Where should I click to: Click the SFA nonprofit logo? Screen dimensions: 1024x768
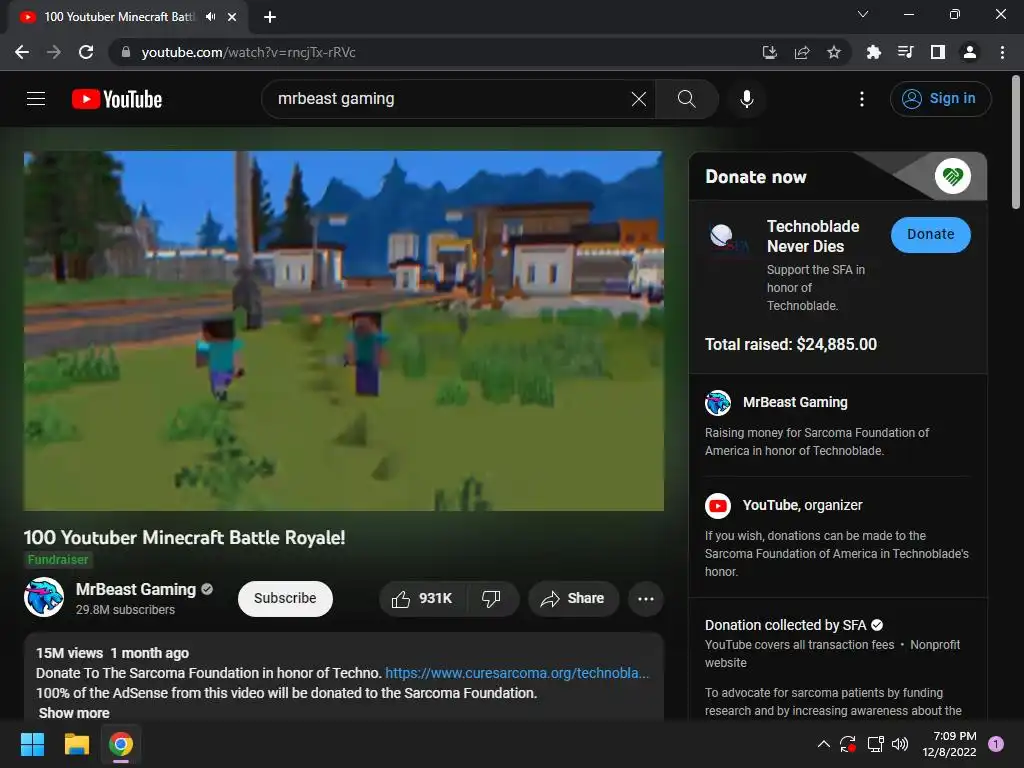click(x=728, y=238)
